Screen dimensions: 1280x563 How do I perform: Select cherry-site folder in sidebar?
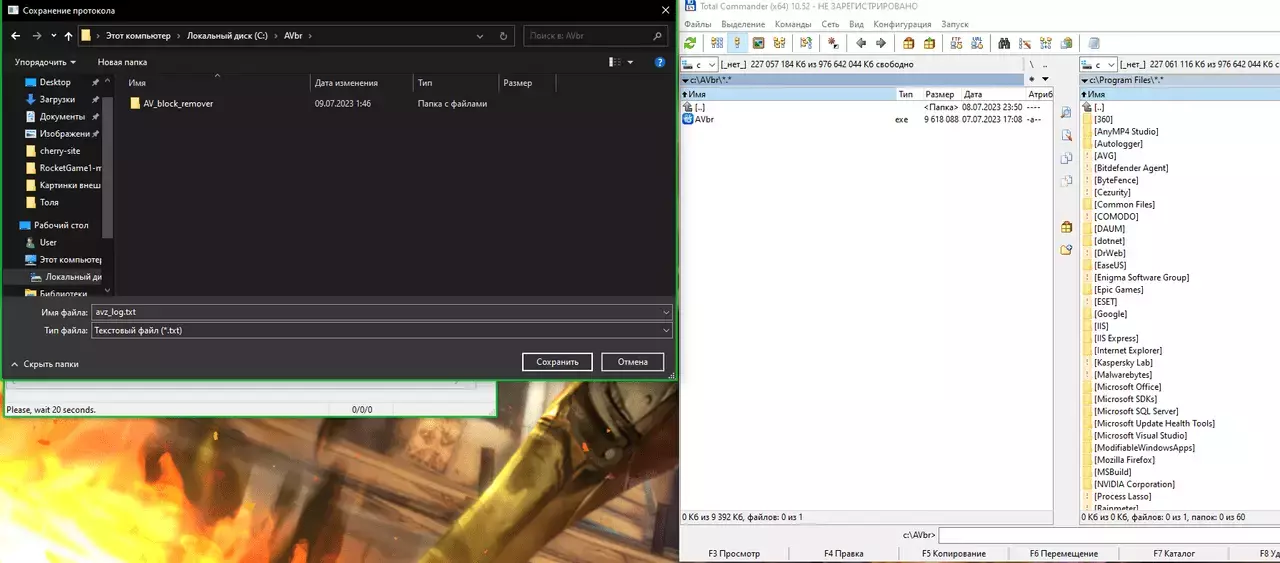[59, 151]
